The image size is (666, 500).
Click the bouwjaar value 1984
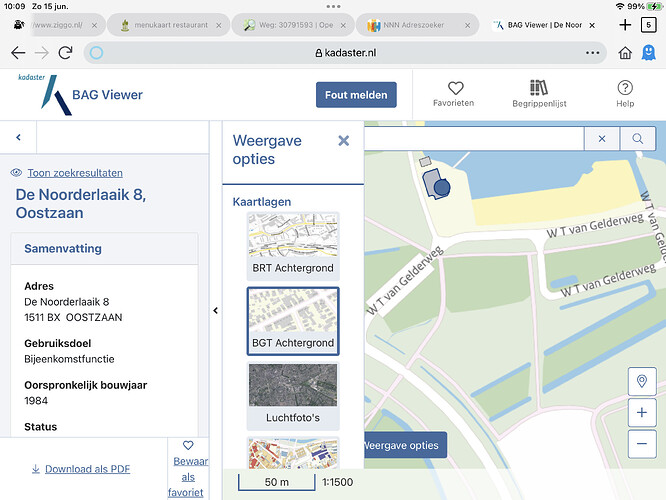tap(36, 401)
